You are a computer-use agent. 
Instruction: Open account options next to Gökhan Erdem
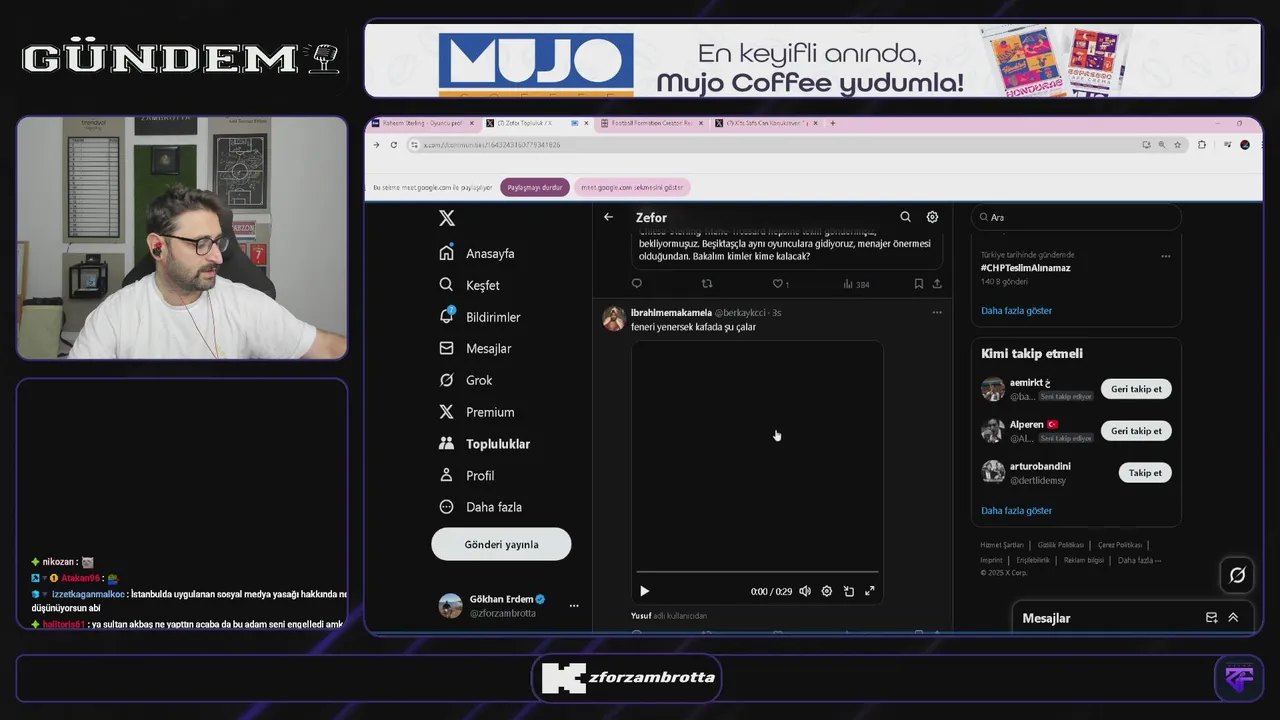click(574, 605)
